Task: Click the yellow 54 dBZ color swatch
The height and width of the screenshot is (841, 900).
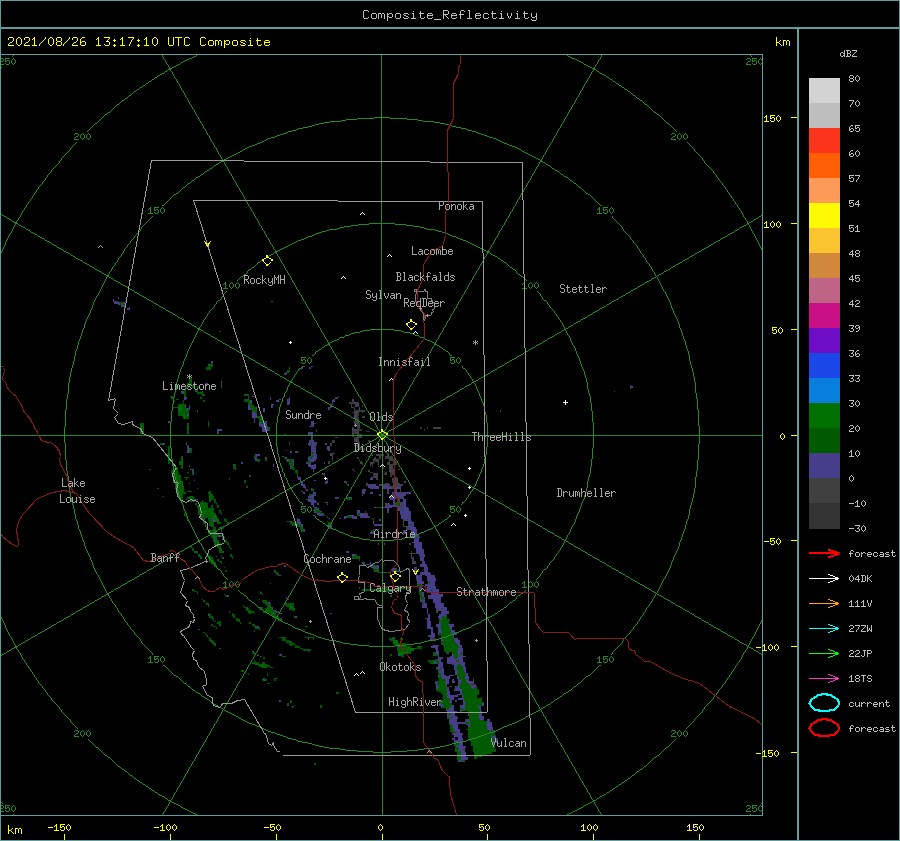Action: (824, 215)
